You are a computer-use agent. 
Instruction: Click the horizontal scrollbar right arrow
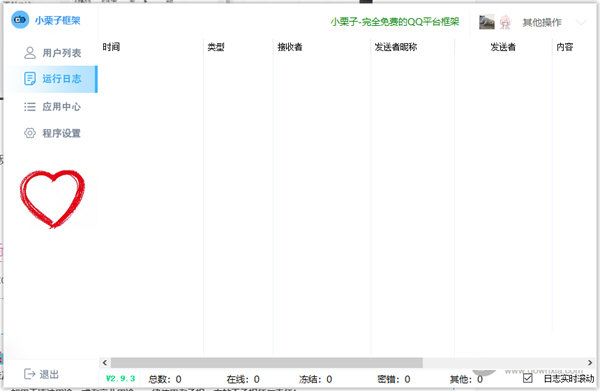click(x=590, y=362)
